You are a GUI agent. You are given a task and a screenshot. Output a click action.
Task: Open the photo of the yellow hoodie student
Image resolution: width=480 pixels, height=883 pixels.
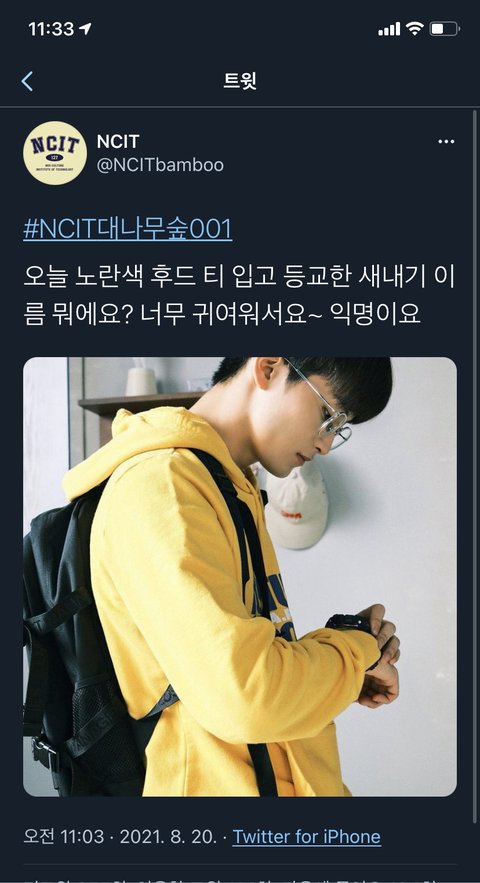pos(240,577)
